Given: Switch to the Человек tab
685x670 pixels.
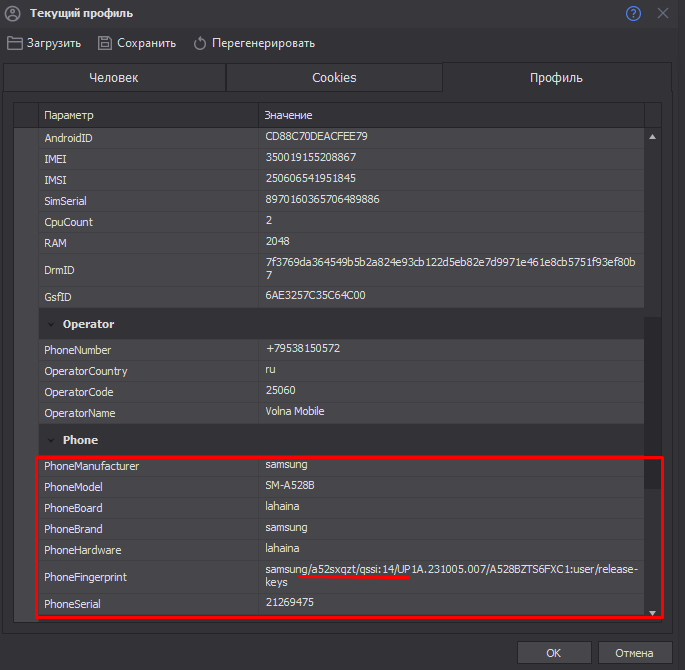Looking at the screenshot, I should point(114,78).
